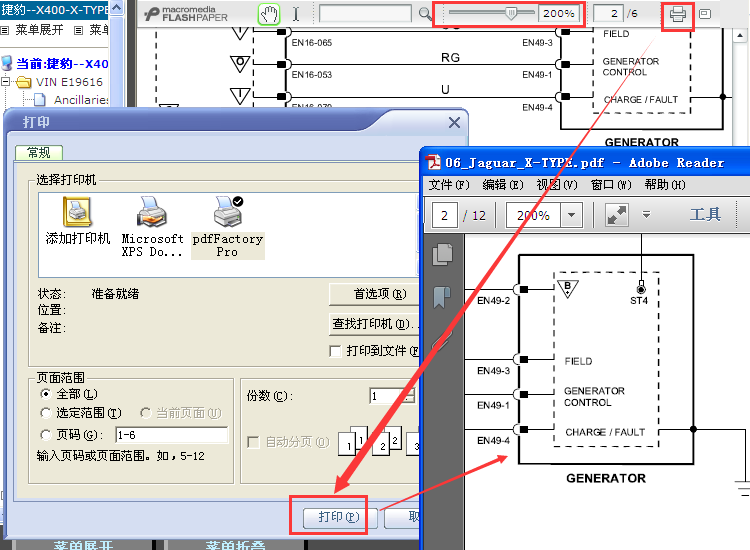The image size is (750, 550).
Task: Adjust the FlashPaper zoom slider handle
Action: pyautogui.click(x=511, y=13)
